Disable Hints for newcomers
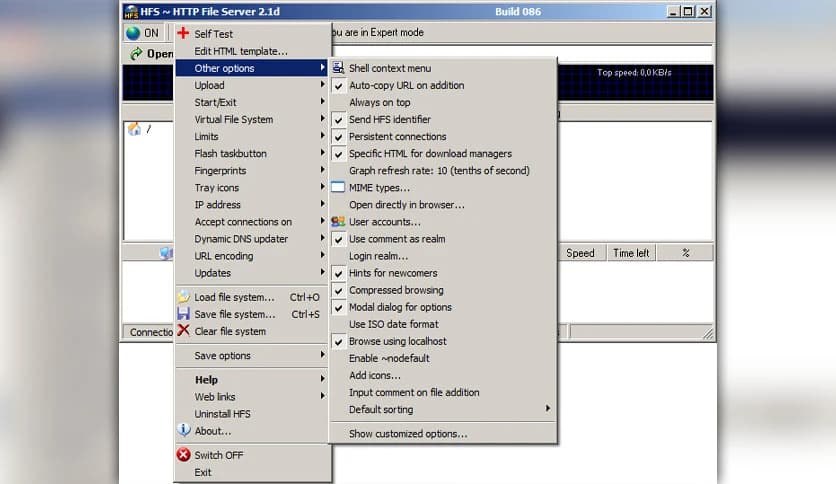 coord(443,273)
